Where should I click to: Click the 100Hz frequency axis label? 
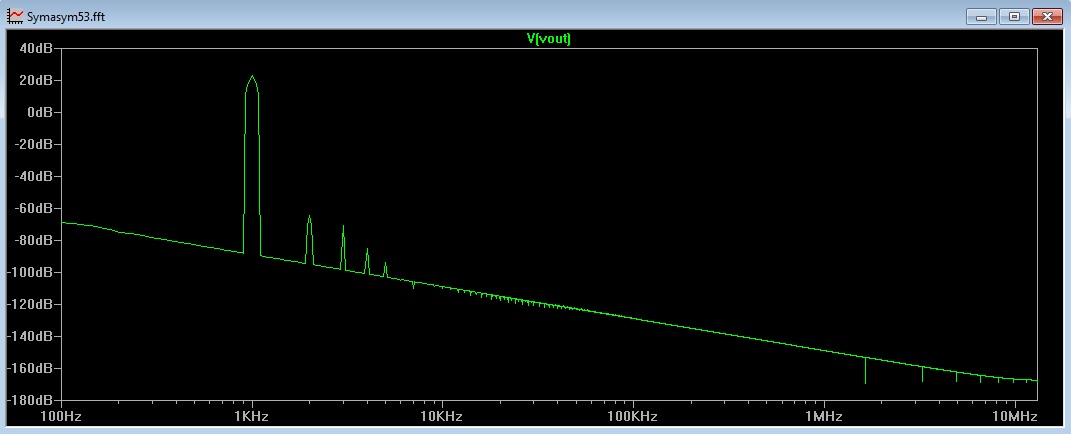coord(61,416)
